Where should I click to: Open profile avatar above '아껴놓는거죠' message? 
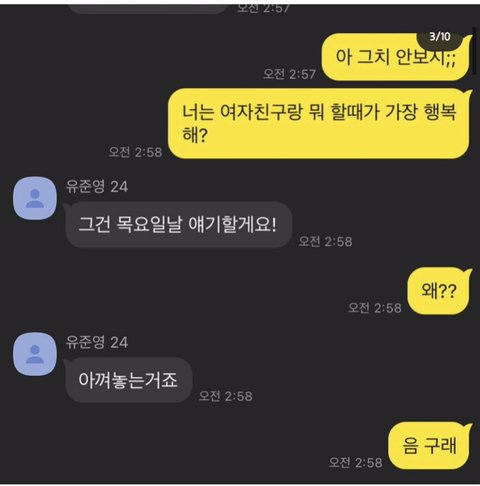coord(35,354)
